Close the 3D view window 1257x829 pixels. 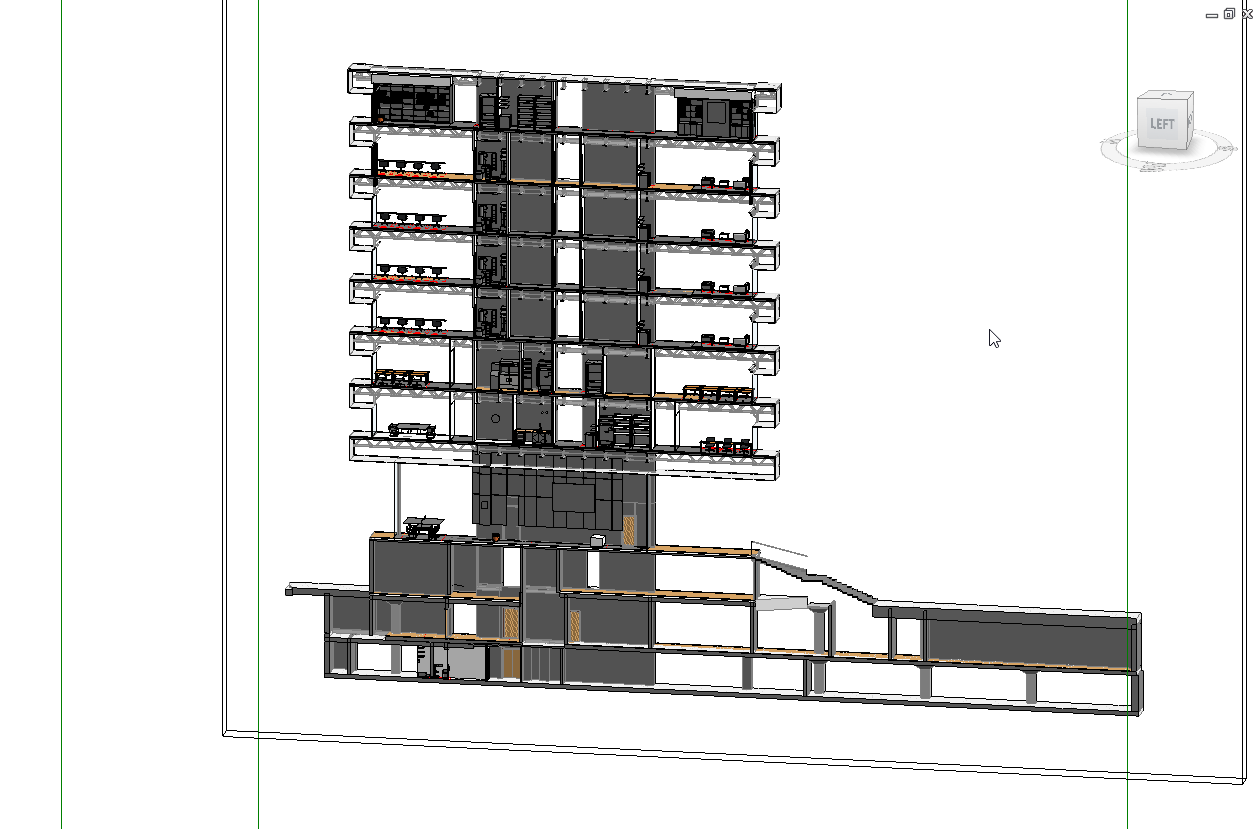coord(1247,14)
